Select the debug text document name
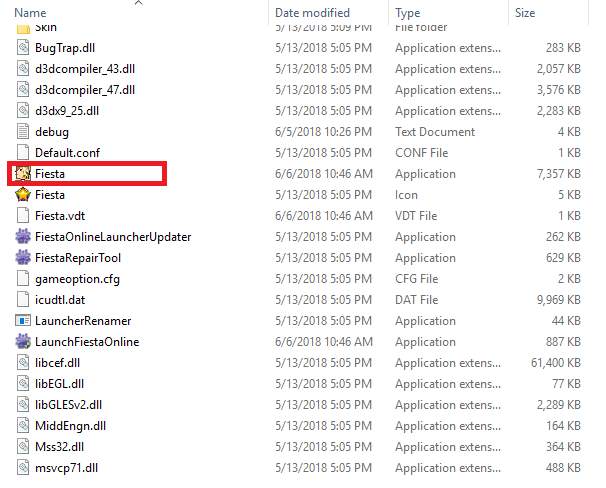 click(x=52, y=132)
